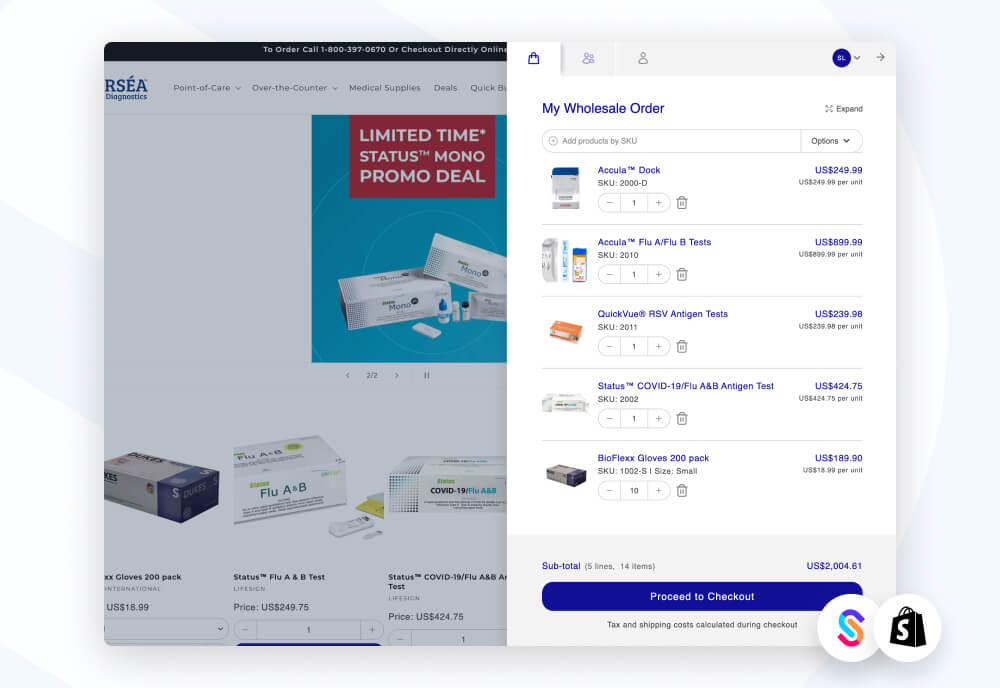Click Expand to enlarge the order panel

843,109
